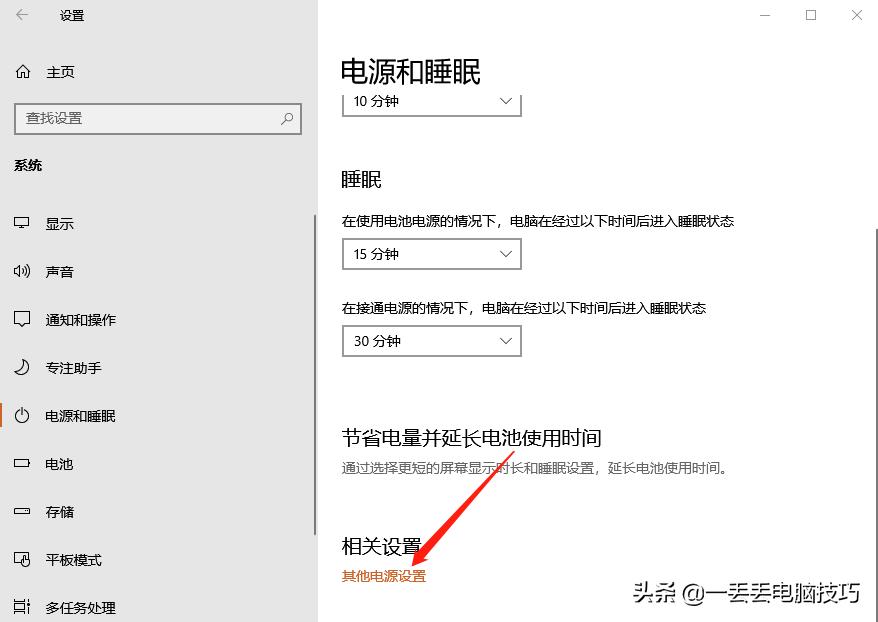Click the 专注助手 crescent moon icon
Viewport: 878px width, 622px height.
tap(22, 367)
